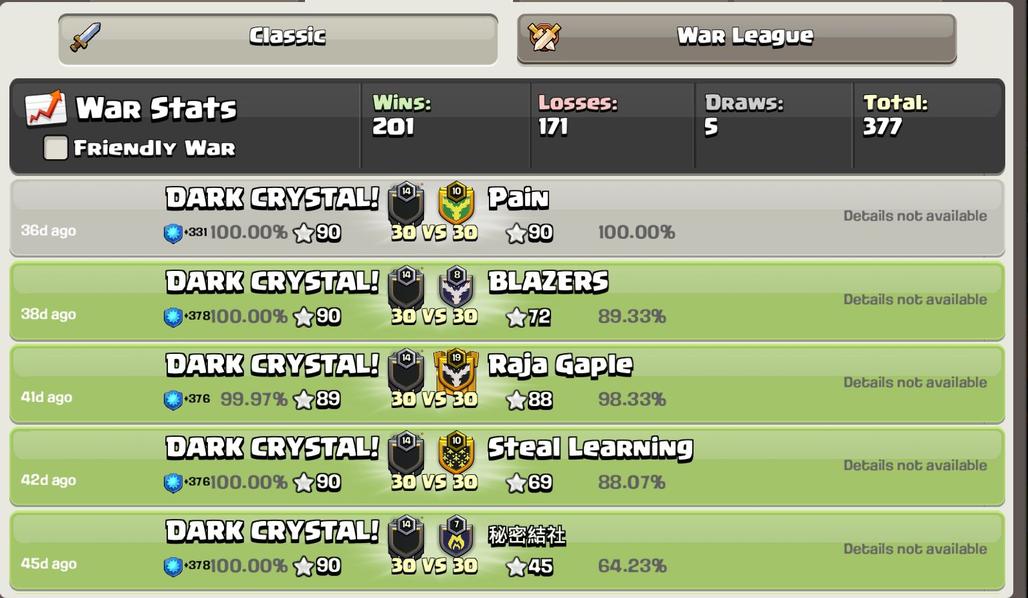Click the sword icon on Classic tab
Viewport: 1028px width, 598px height.
point(86,37)
